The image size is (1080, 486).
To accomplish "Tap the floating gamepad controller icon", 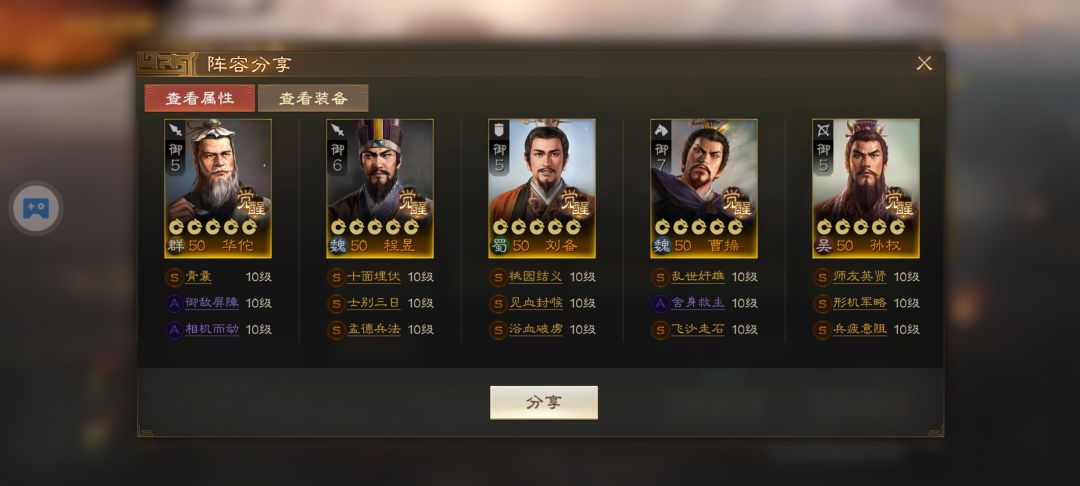I will [36, 208].
